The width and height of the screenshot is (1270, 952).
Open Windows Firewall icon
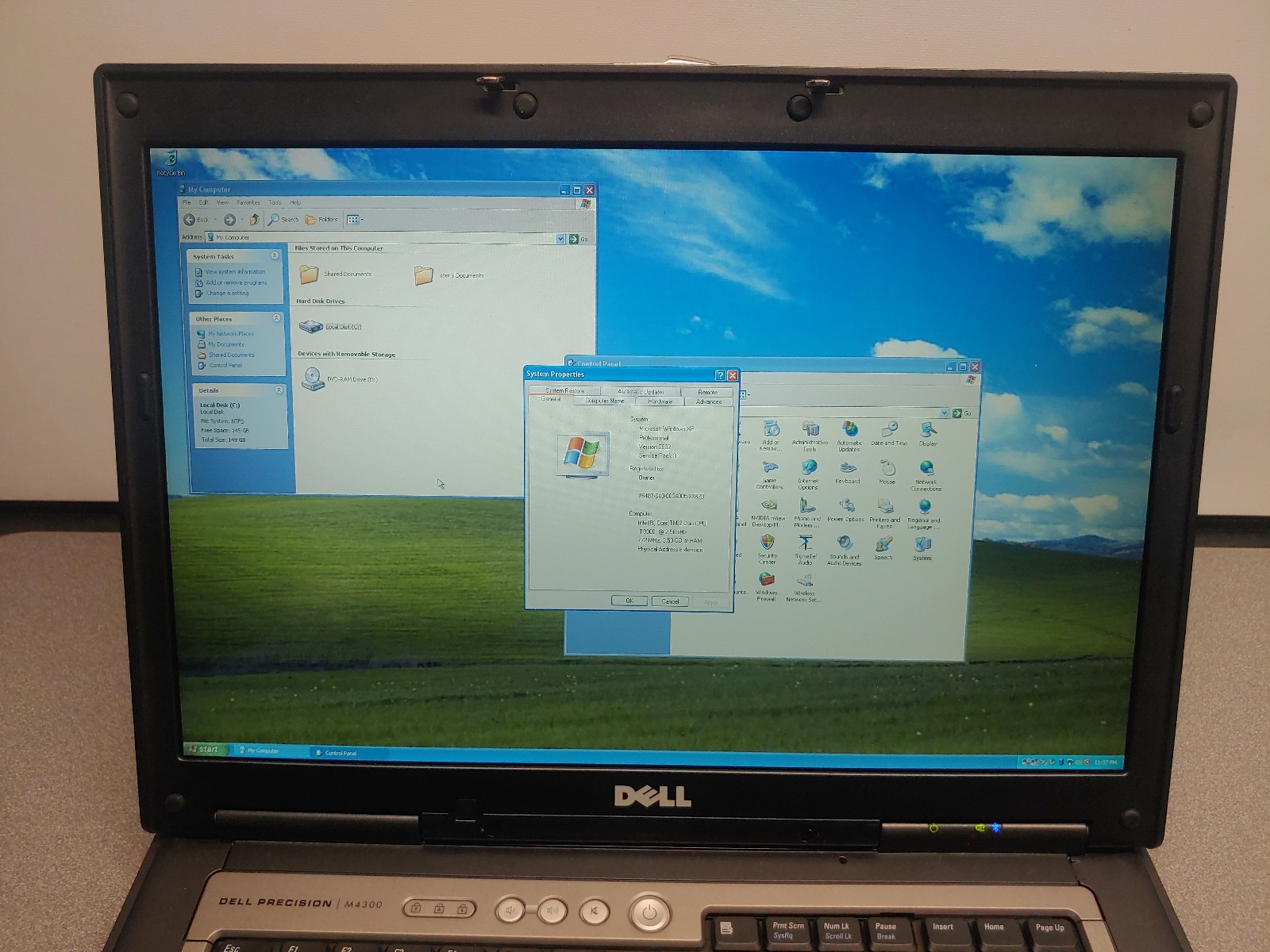pos(766,587)
